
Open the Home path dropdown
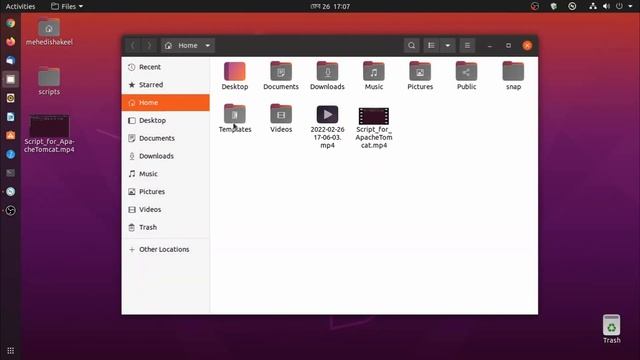click(x=187, y=45)
